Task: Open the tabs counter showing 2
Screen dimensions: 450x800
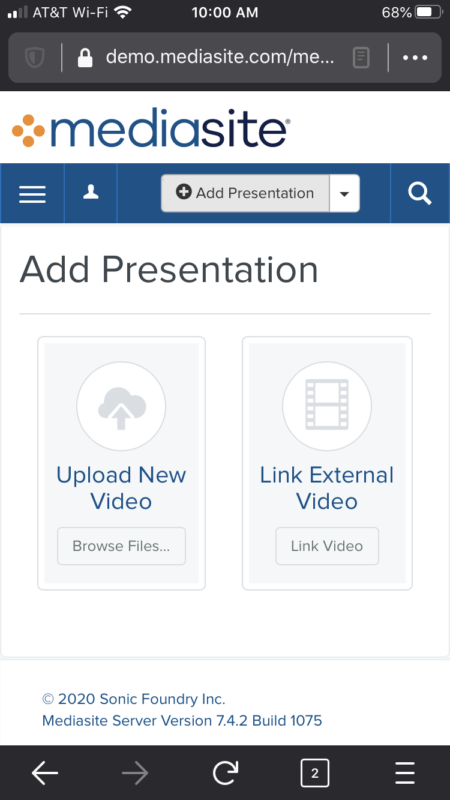Action: [315, 773]
